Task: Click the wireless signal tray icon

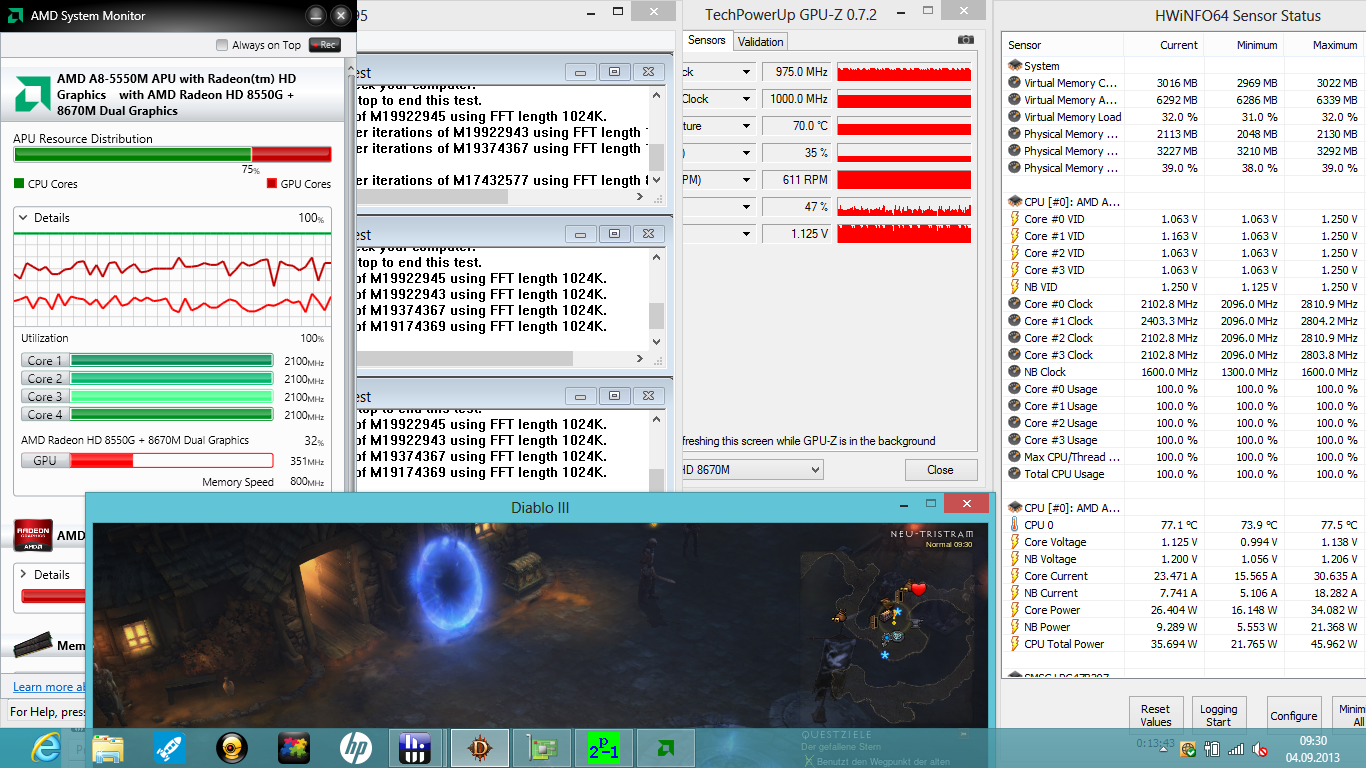Action: pos(1236,748)
